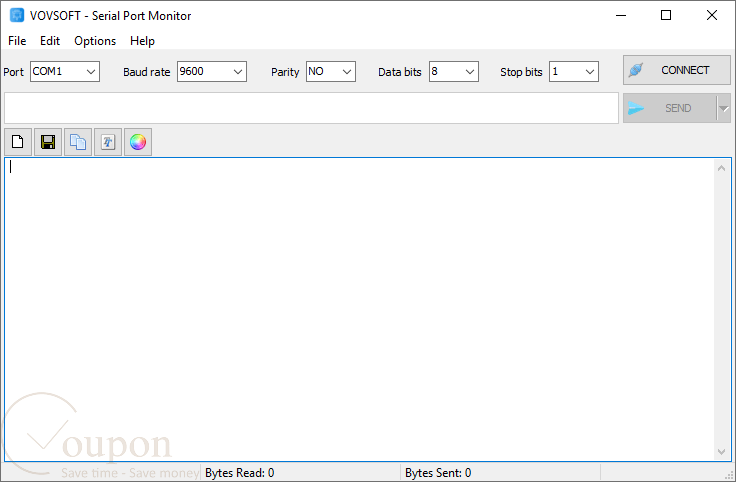Screen dimensions: 736x482
Task: Click the Bytes Read: 0 status text
Action: (x=239, y=473)
